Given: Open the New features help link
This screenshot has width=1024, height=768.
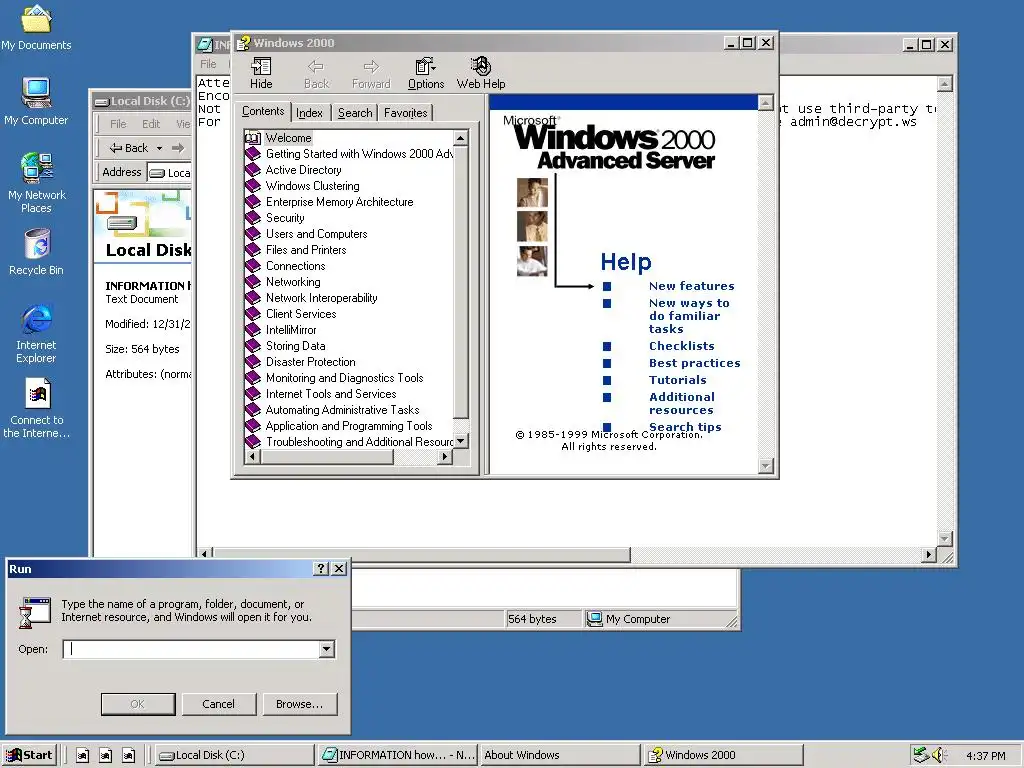Looking at the screenshot, I should pos(692,286).
